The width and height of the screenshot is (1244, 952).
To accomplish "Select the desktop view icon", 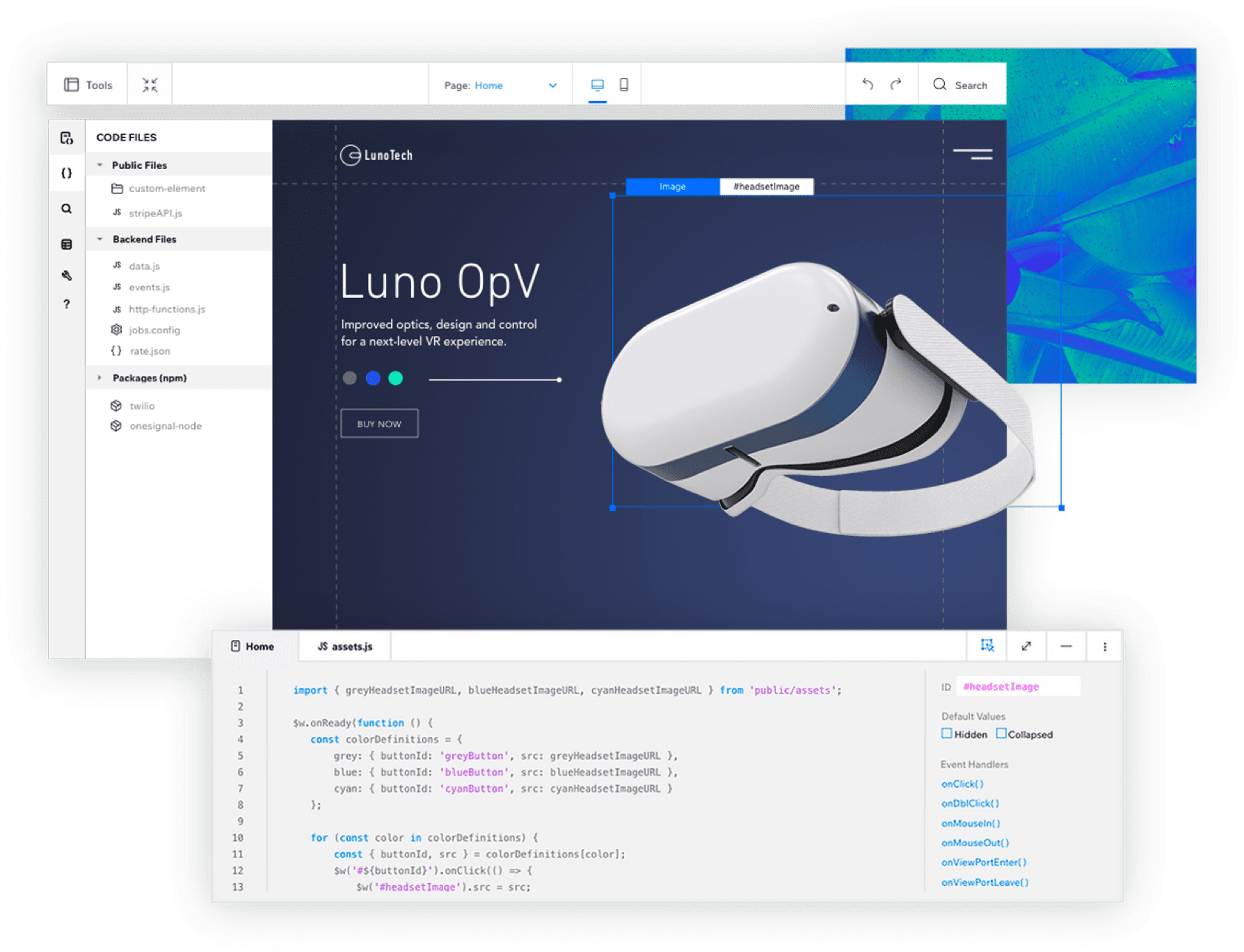I will click(x=597, y=85).
